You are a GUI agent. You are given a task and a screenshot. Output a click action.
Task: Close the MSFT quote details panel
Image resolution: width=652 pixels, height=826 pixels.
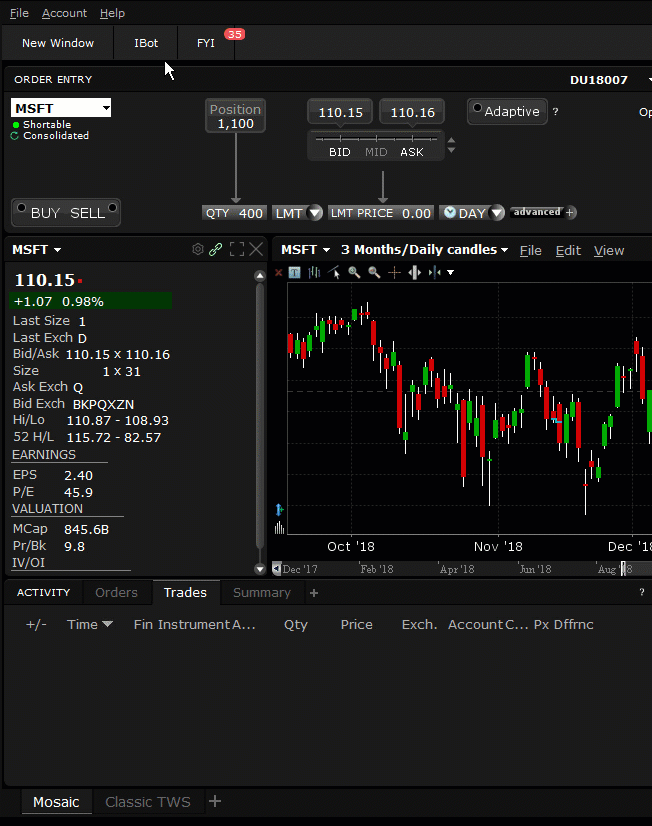tap(256, 249)
